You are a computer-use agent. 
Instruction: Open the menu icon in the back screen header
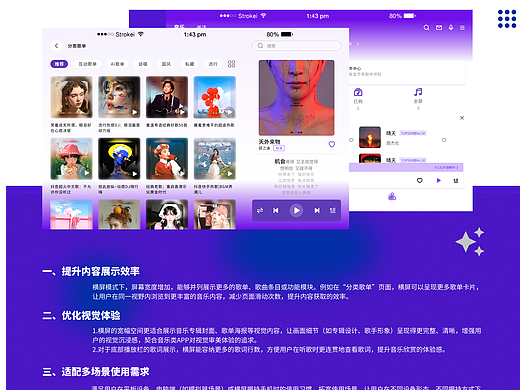pyautogui.click(x=462, y=28)
